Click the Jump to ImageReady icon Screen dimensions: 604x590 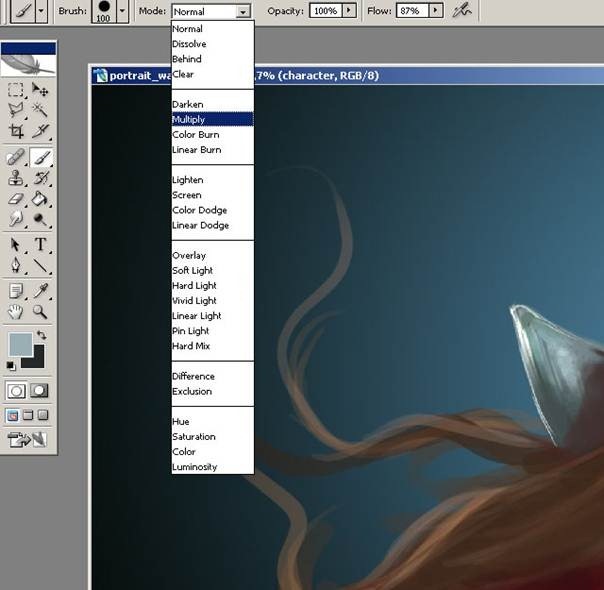click(x=27, y=439)
